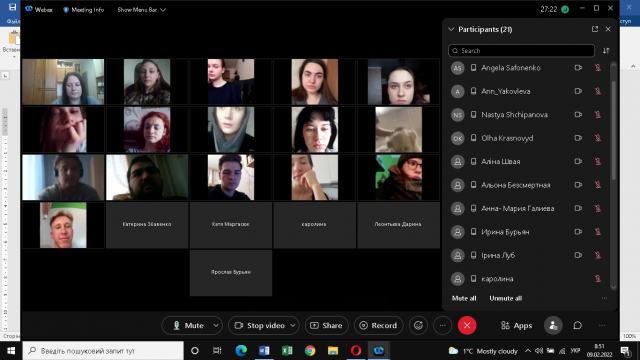Screen dimensions: 640x360
Task: Unmute Angela Safonenko's microphone
Action: tap(598, 68)
